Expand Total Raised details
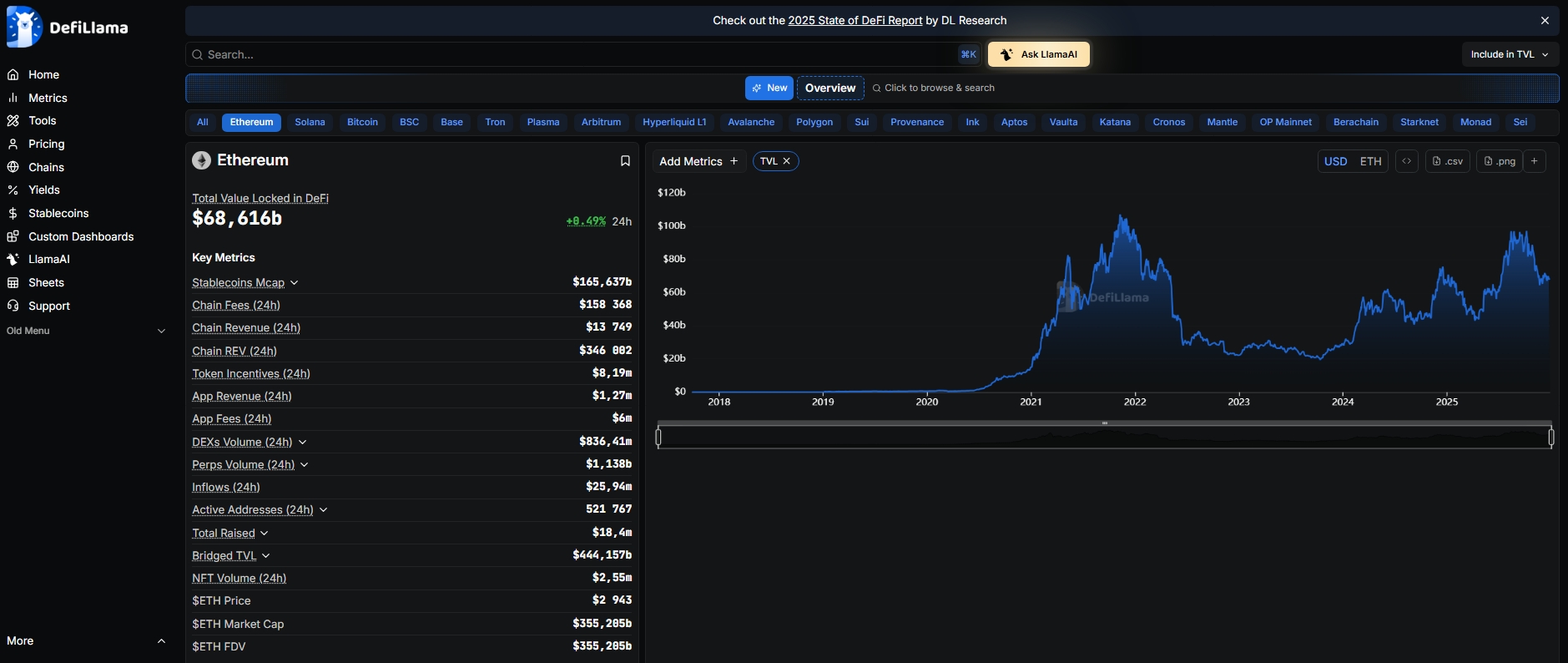Image resolution: width=1568 pixels, height=663 pixels. (265, 533)
